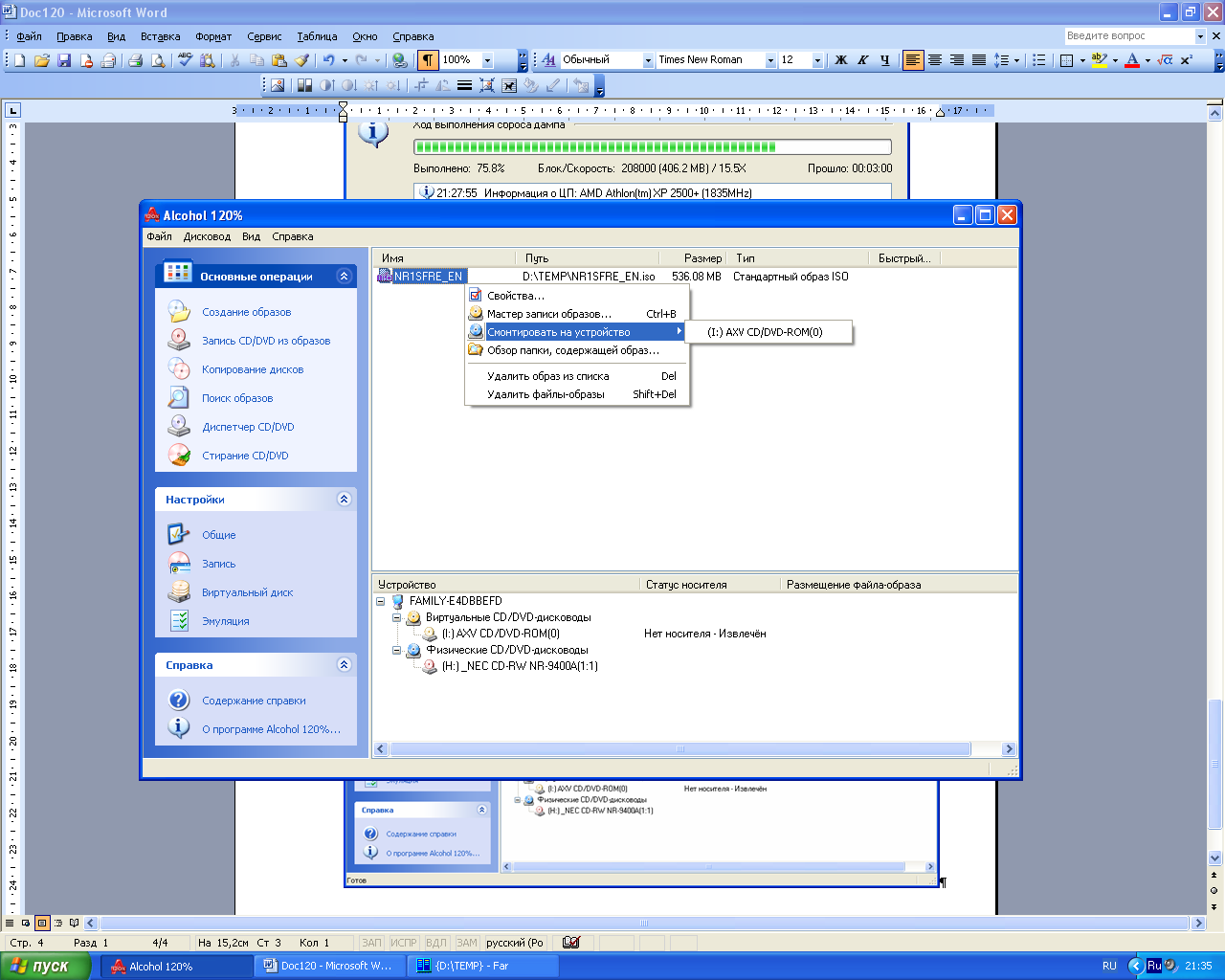Click the Содержание справки question mark icon
Image resolution: width=1225 pixels, height=980 pixels.
179,700
